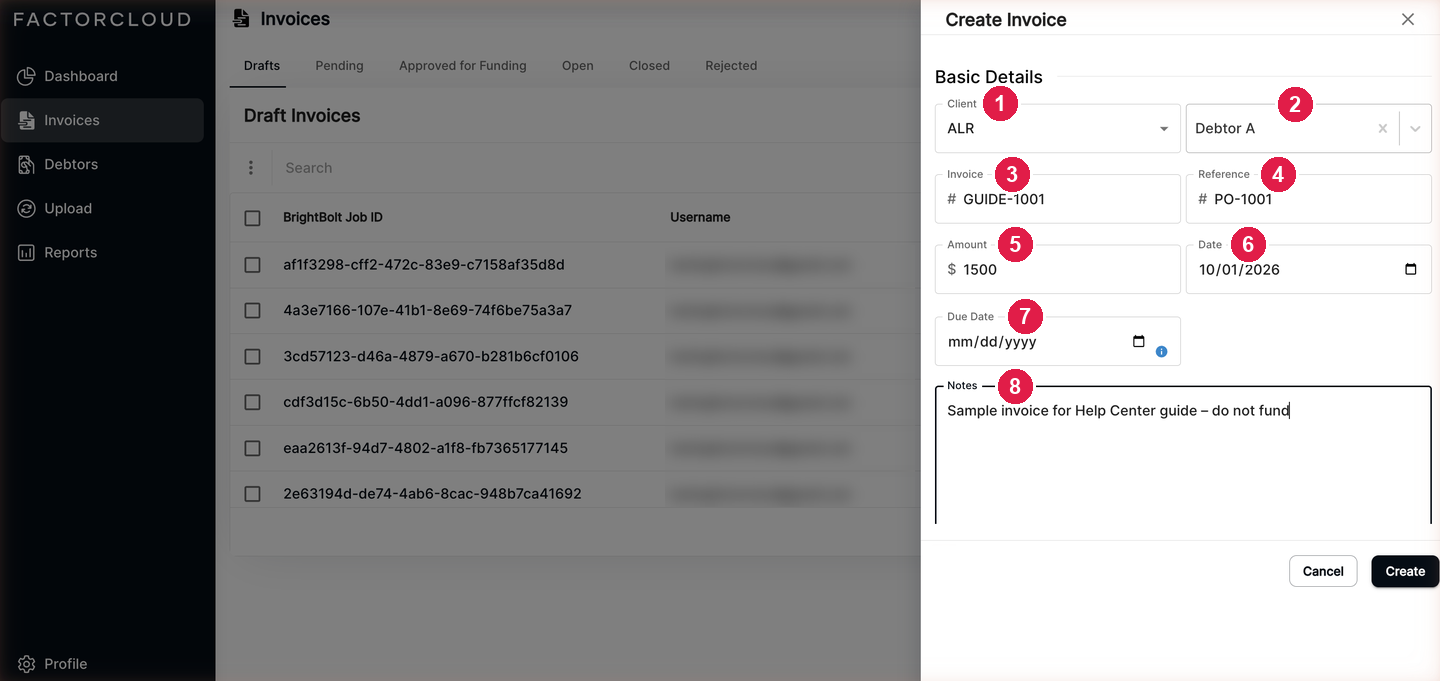1440x681 pixels.
Task: Open the Due Date calendar picker
Action: click(1138, 341)
